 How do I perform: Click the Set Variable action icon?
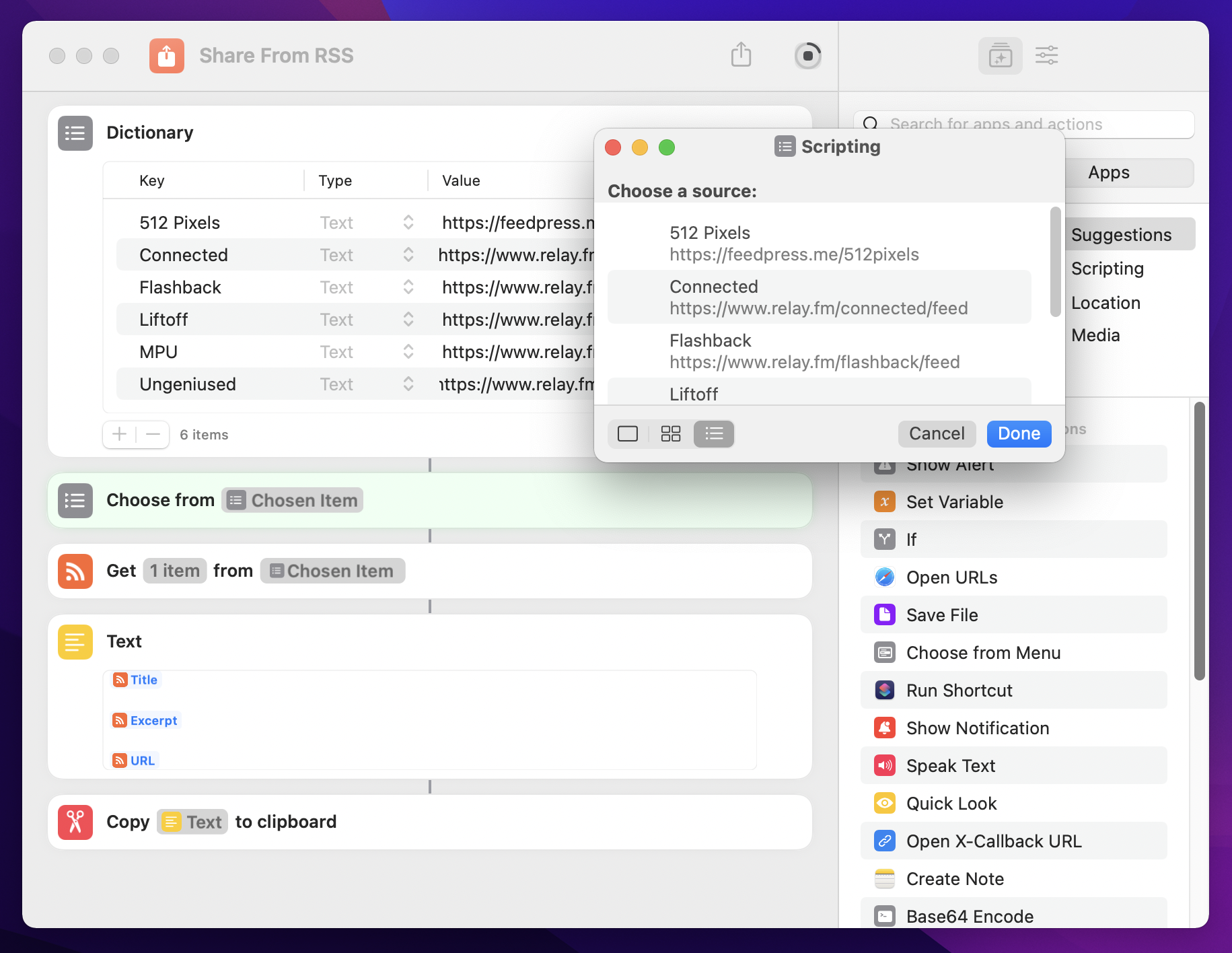885,502
